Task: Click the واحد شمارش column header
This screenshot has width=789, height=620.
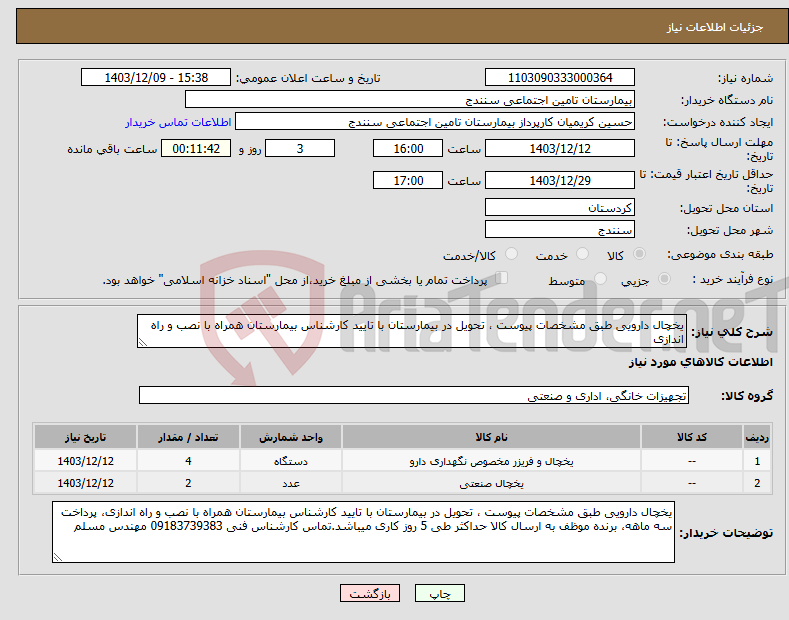Action: 291,437
